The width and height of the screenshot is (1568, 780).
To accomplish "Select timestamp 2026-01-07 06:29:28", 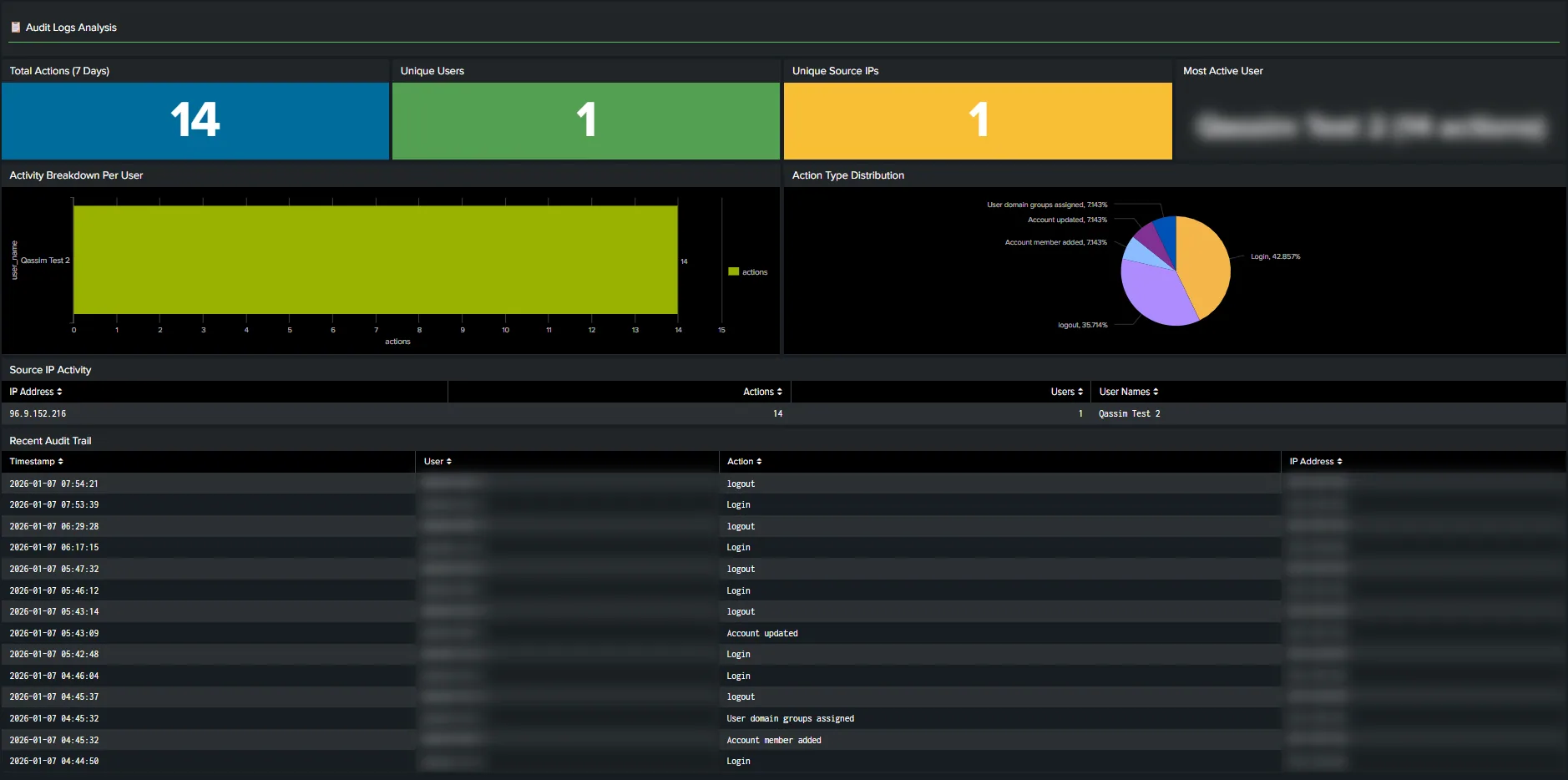I will point(54,526).
